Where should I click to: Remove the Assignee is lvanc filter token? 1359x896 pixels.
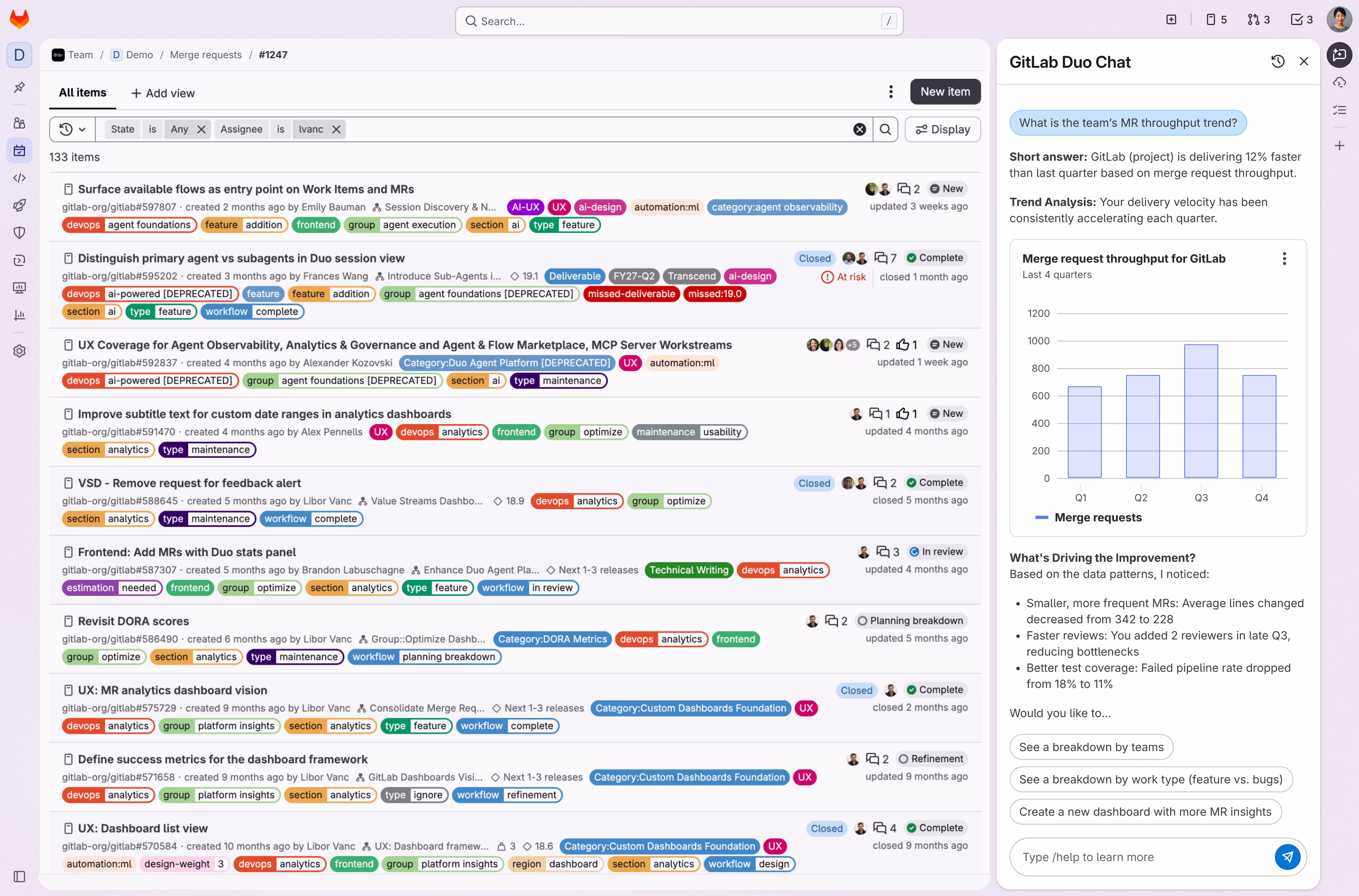[x=337, y=129]
